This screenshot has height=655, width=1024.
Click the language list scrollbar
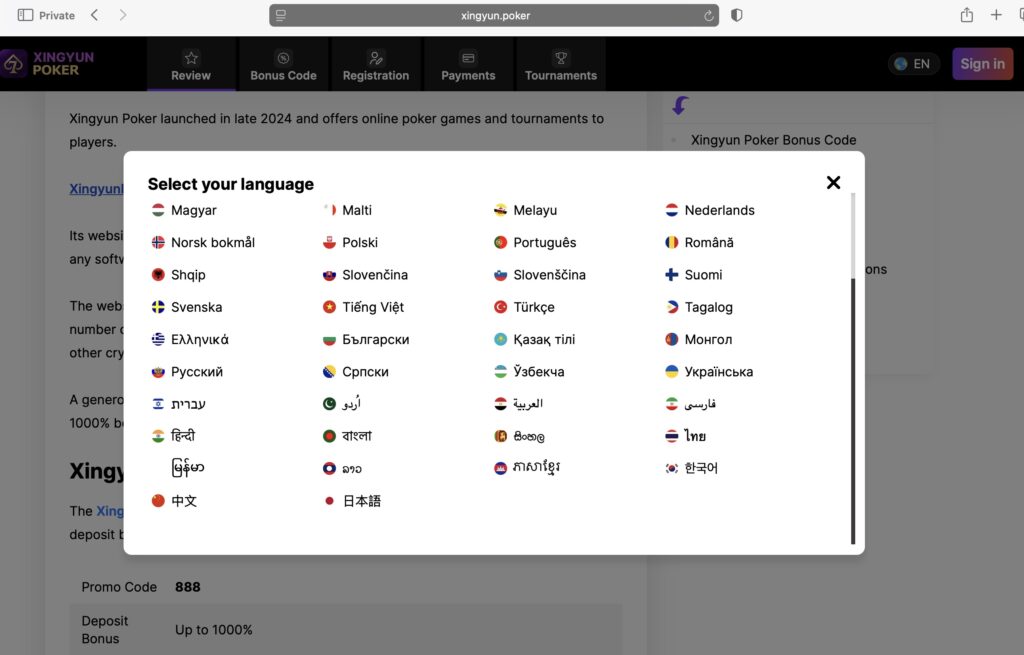(853, 411)
